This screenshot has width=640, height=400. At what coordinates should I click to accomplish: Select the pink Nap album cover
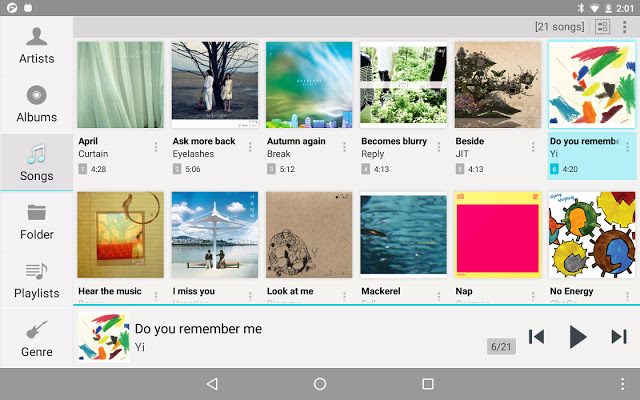pos(498,235)
